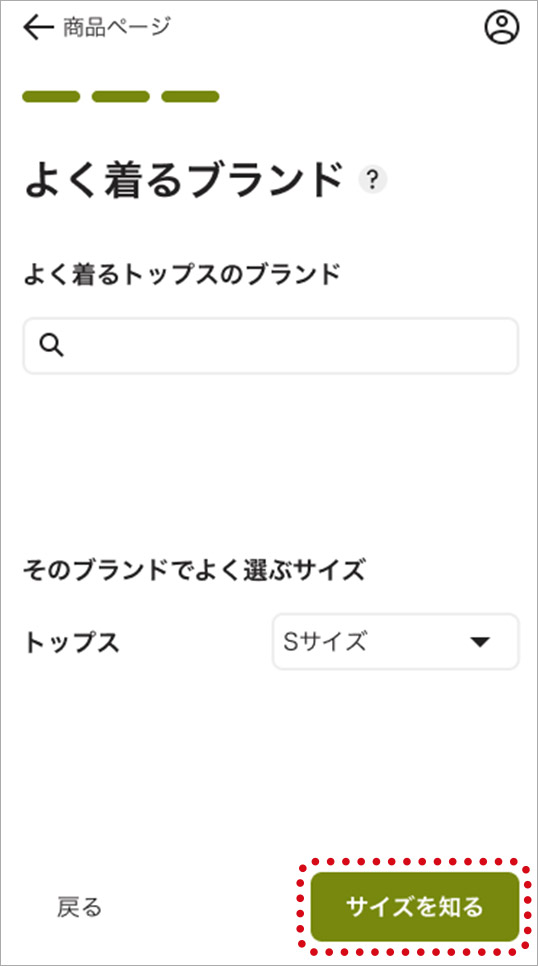Select the first green progress step

click(x=51, y=96)
